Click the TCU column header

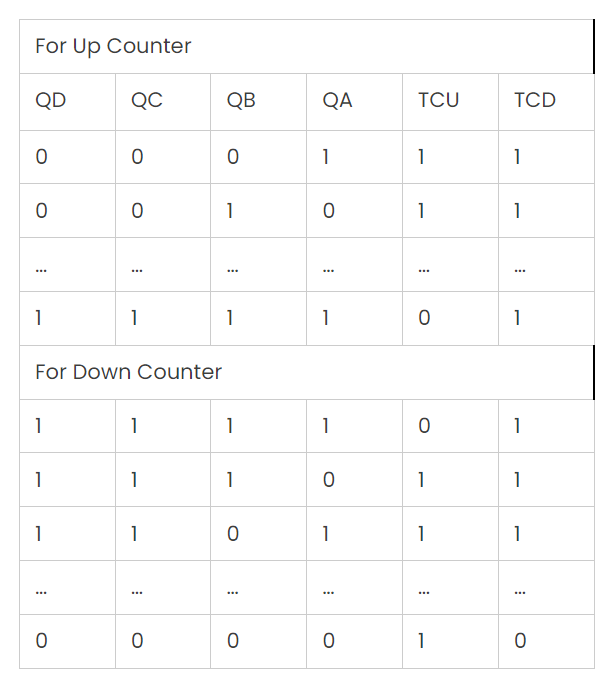[x=450, y=102]
